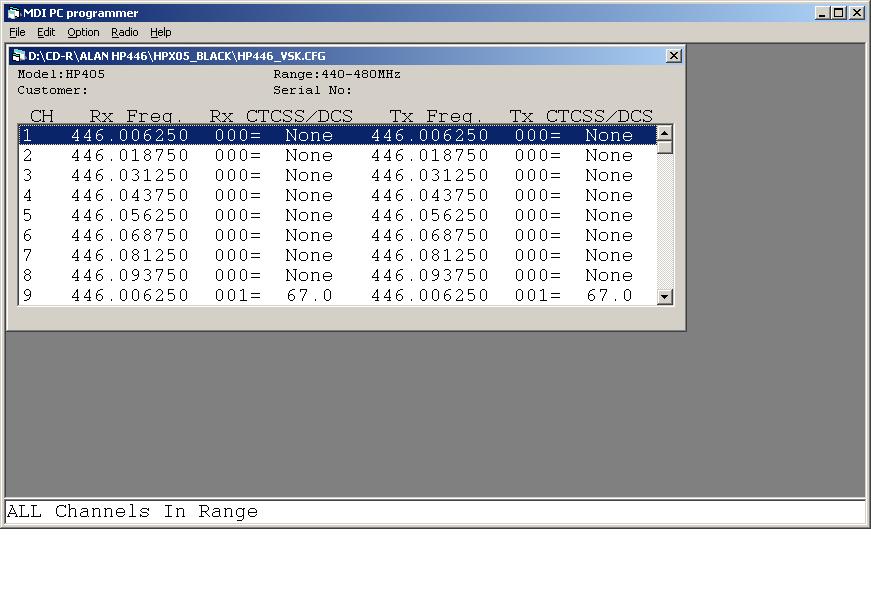Screen dimensions: 871x600
Task: Click channel 7 Rx CTCSS value None
Action: tap(308, 255)
